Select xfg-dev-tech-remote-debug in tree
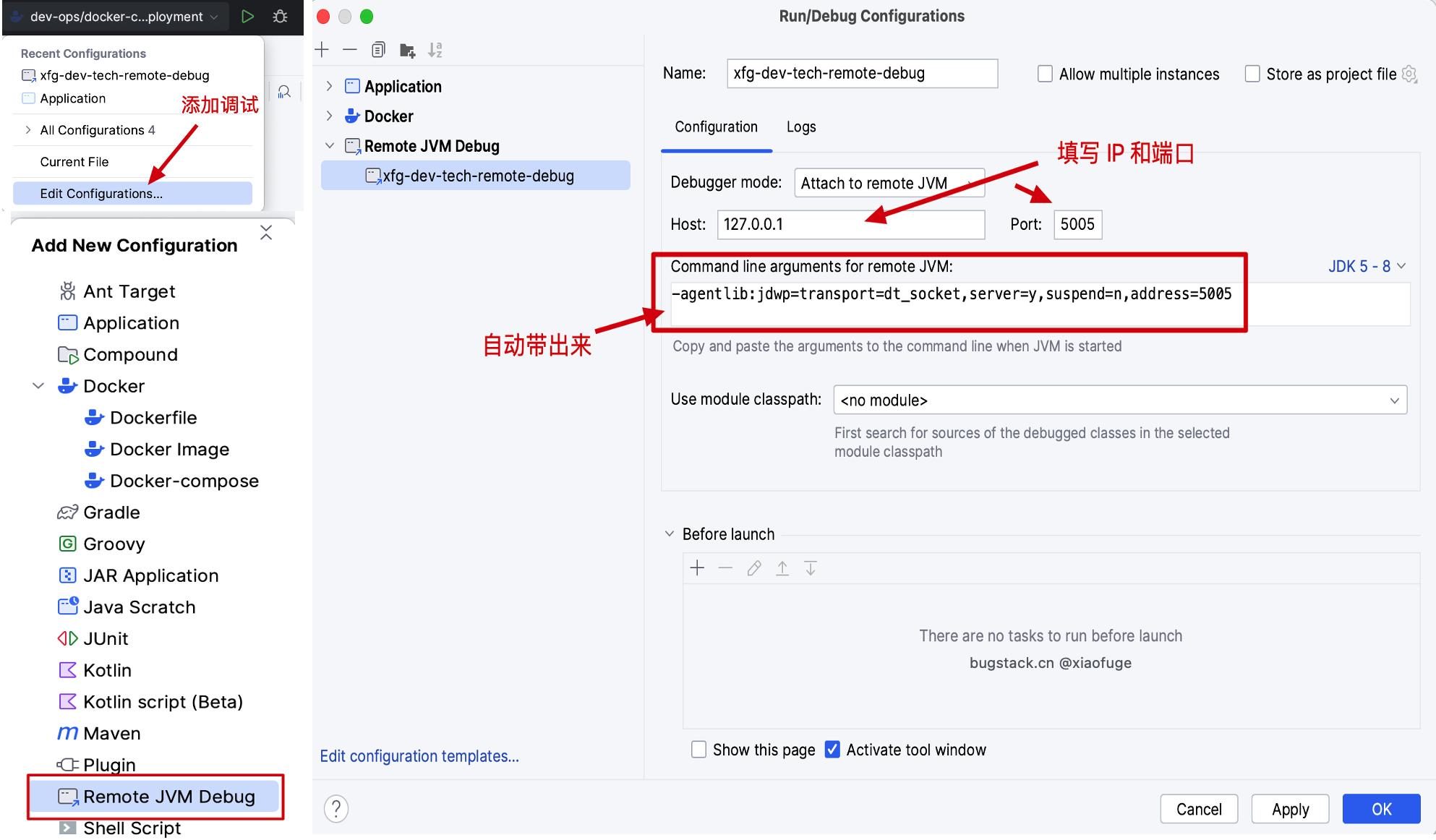Viewport: 1436px width, 840px height. pyautogui.click(x=476, y=176)
